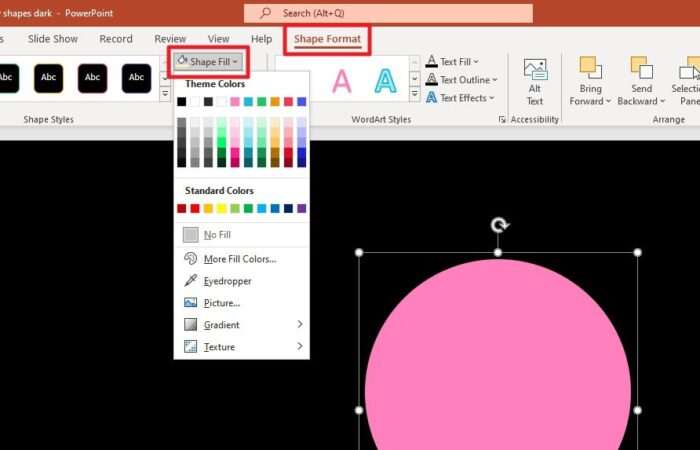Image resolution: width=700 pixels, height=450 pixels.
Task: Pick the dark red standard color
Action: click(x=181, y=208)
